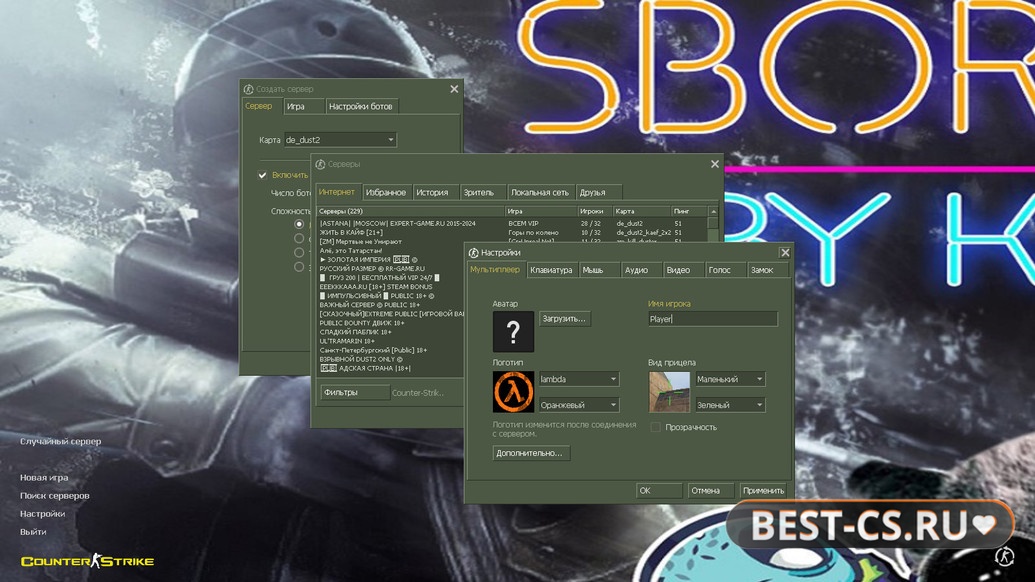Click the Дополнительно... button
The width and height of the screenshot is (1035, 582).
[531, 453]
